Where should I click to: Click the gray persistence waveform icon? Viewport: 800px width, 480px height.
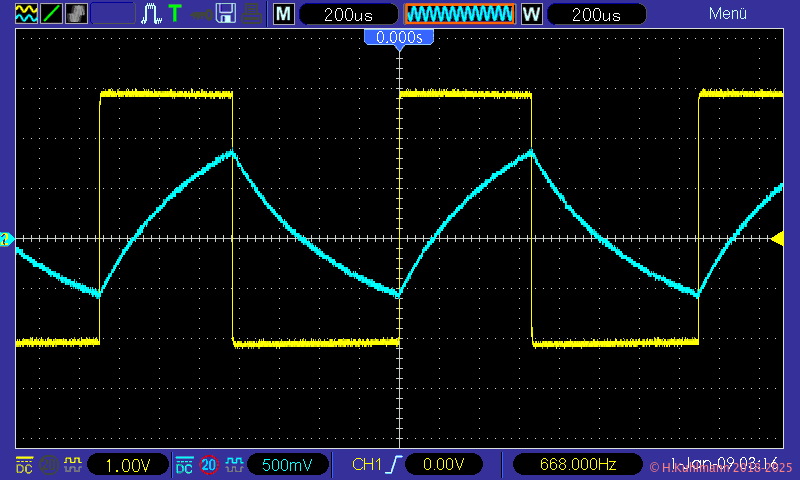click(76, 14)
